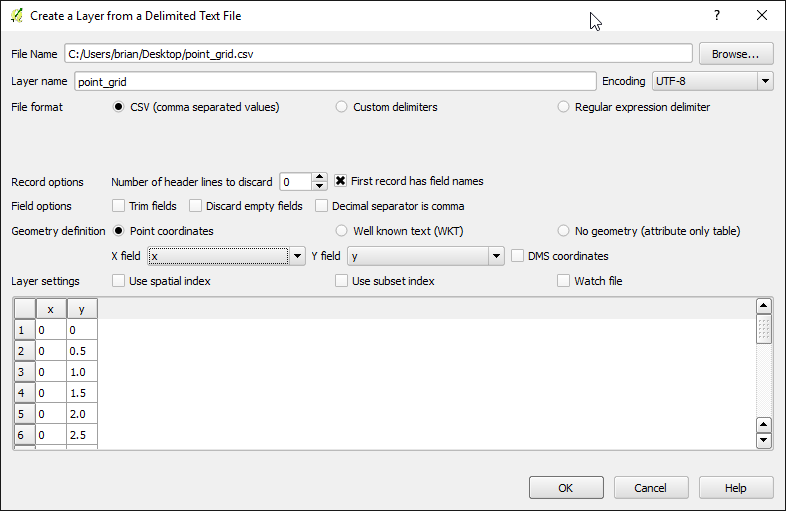Click the QGIS icon in the title bar

coord(17,16)
